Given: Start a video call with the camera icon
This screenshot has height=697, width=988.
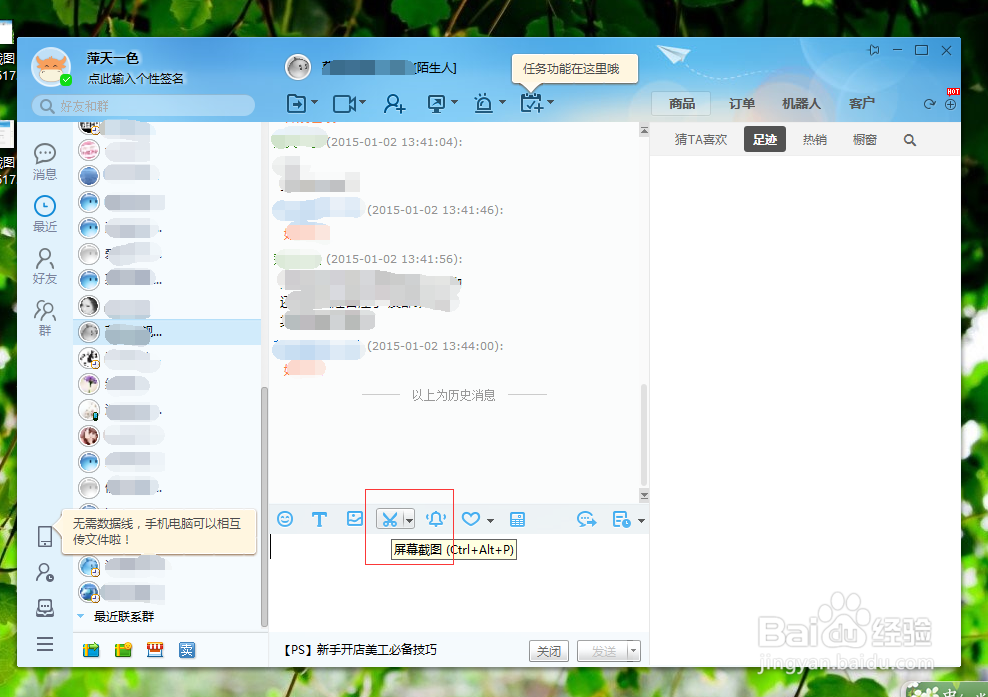Looking at the screenshot, I should (344, 103).
